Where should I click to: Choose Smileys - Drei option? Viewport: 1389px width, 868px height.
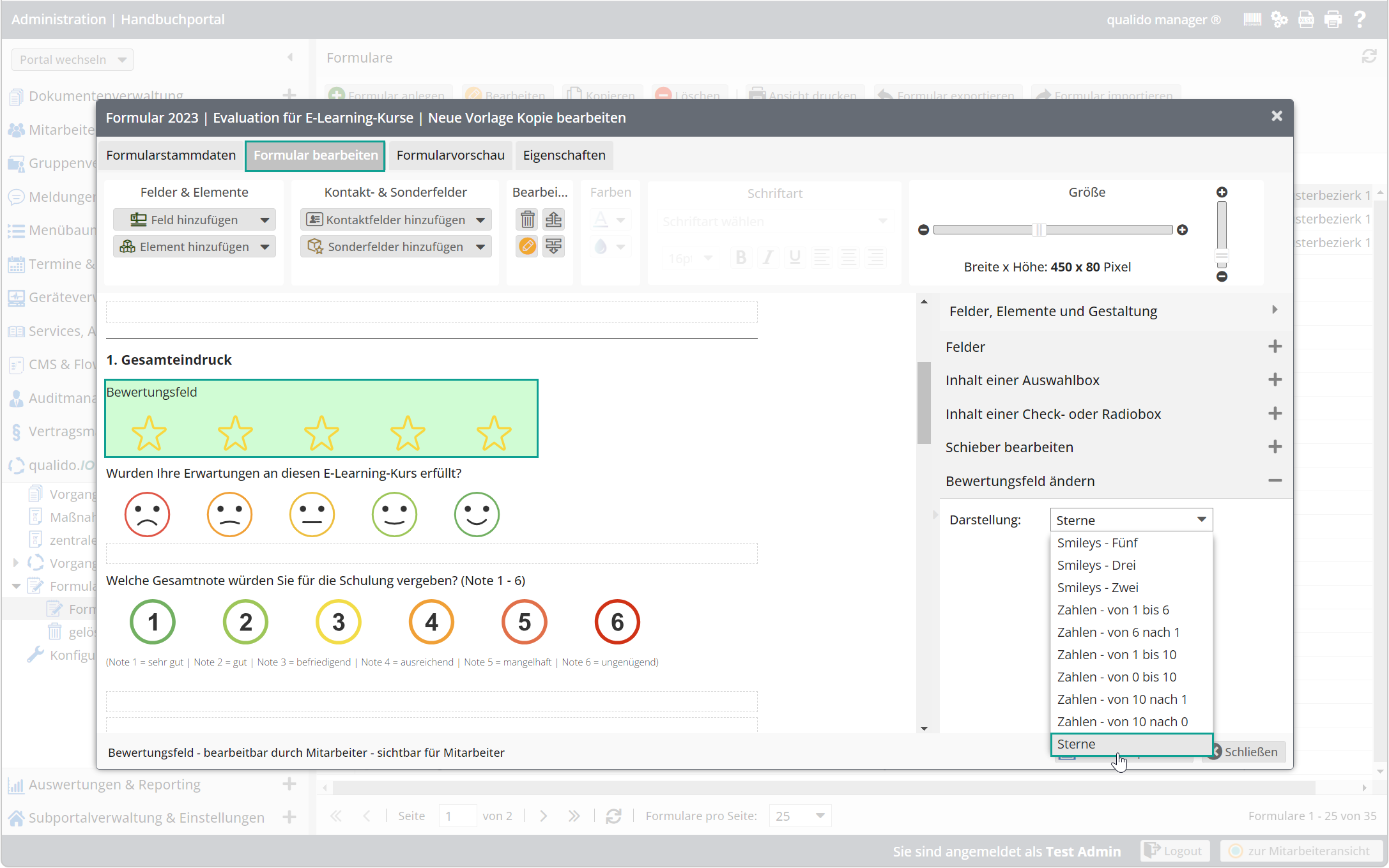pyautogui.click(x=1132, y=565)
